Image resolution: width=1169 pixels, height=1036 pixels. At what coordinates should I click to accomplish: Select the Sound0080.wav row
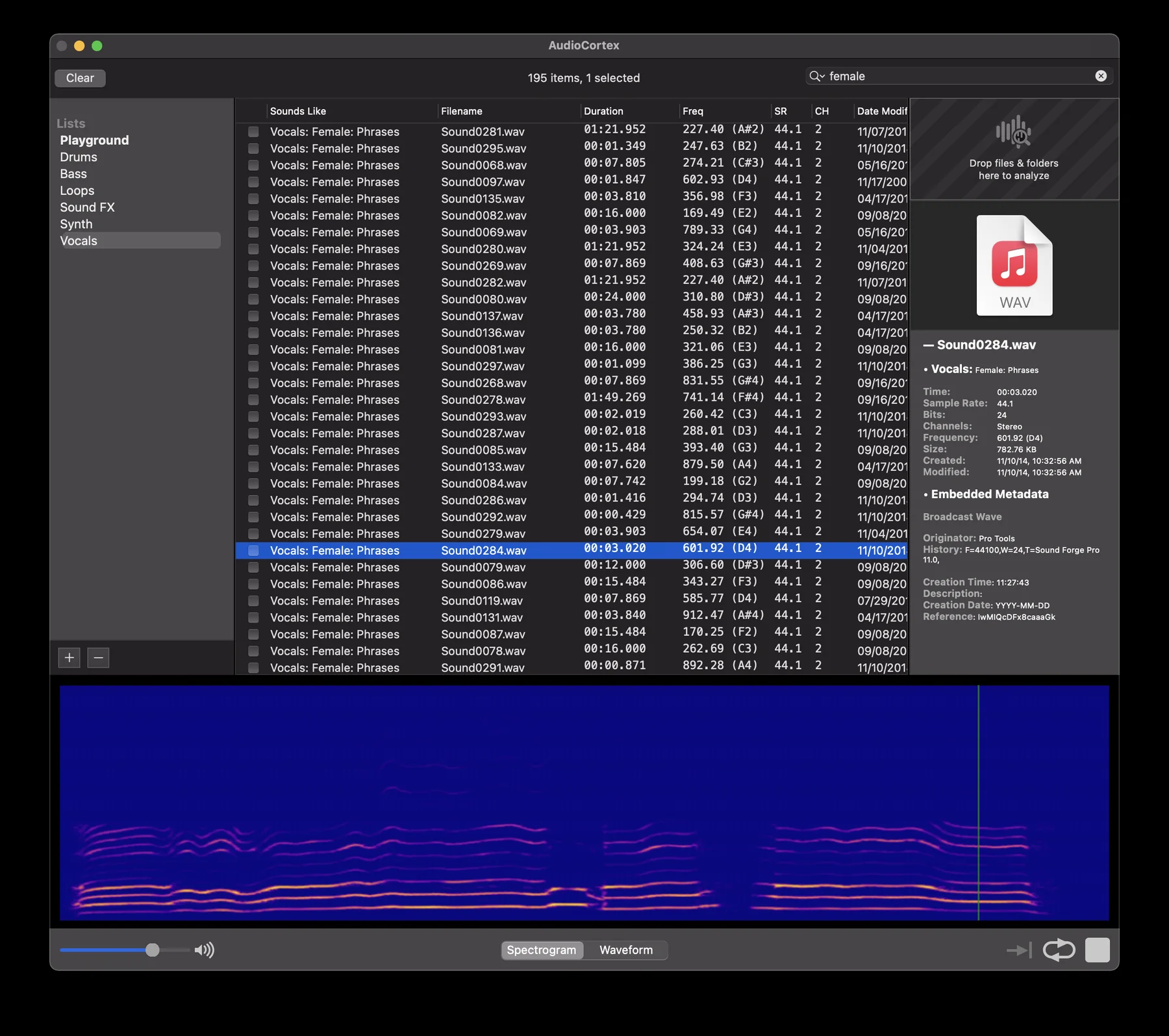[x=572, y=299]
